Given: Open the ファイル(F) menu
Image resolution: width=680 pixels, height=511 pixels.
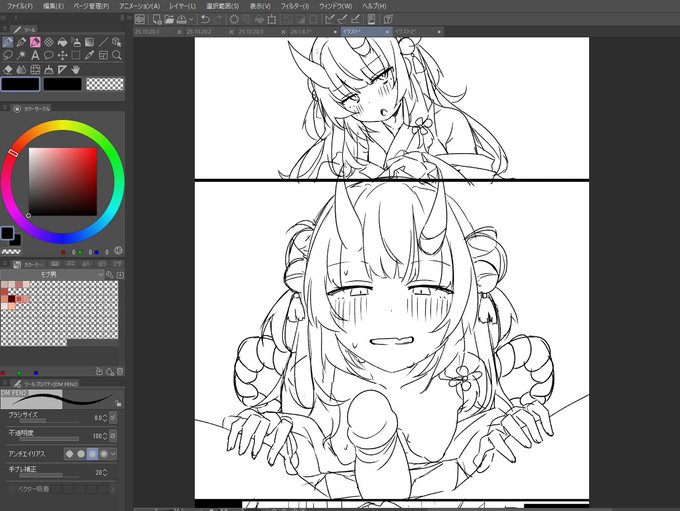Looking at the screenshot, I should (20, 6).
